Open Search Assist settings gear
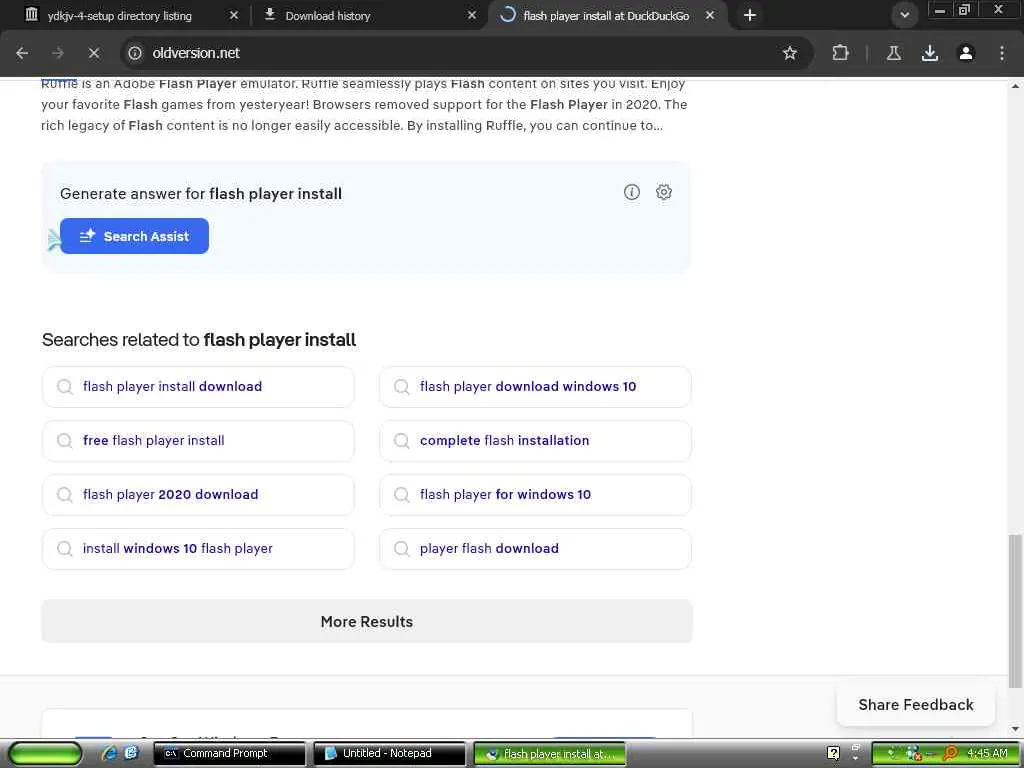The width and height of the screenshot is (1024, 768). 664,192
